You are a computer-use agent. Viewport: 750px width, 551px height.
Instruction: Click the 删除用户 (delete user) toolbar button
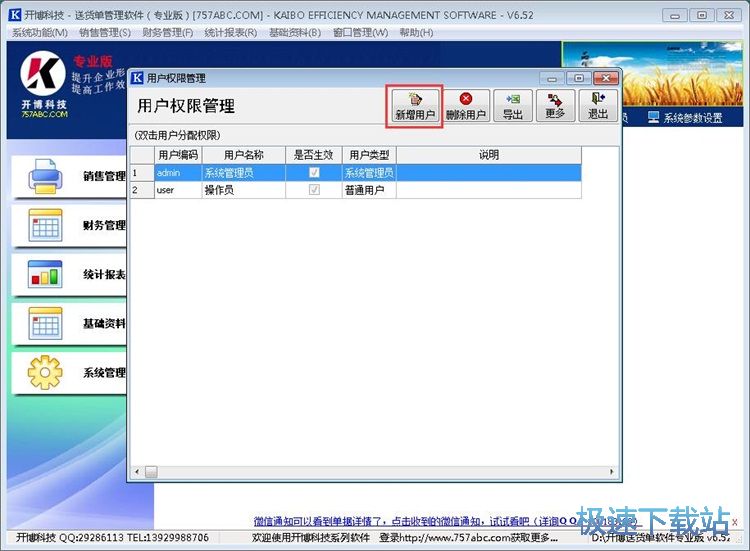pyautogui.click(x=466, y=106)
